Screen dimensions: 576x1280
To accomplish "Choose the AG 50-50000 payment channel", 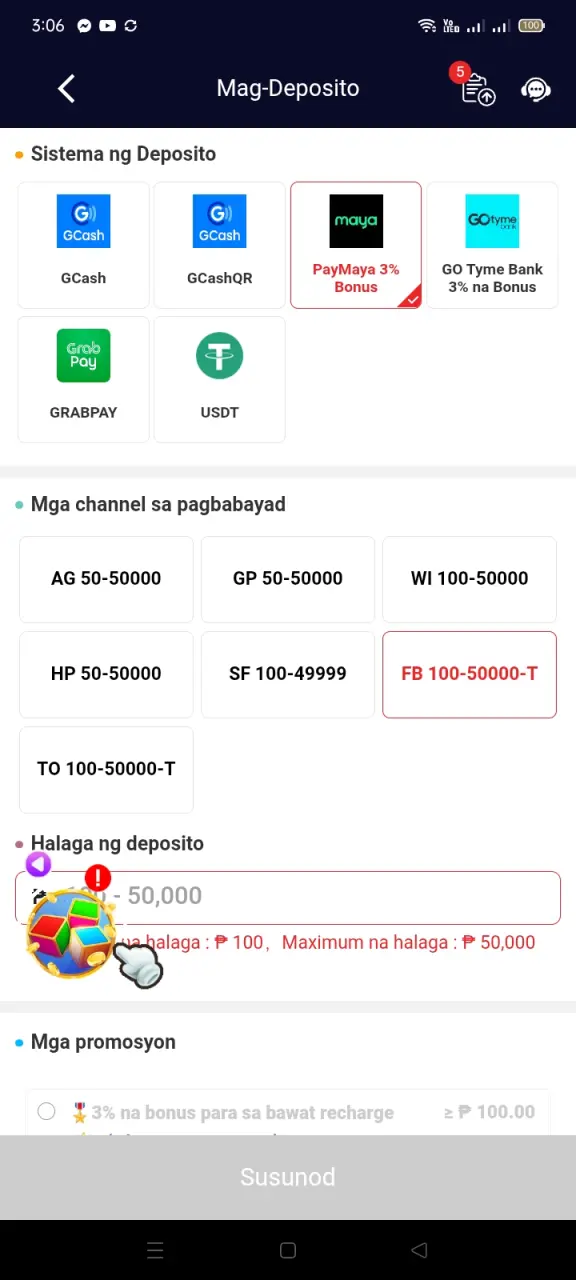I will (106, 579).
